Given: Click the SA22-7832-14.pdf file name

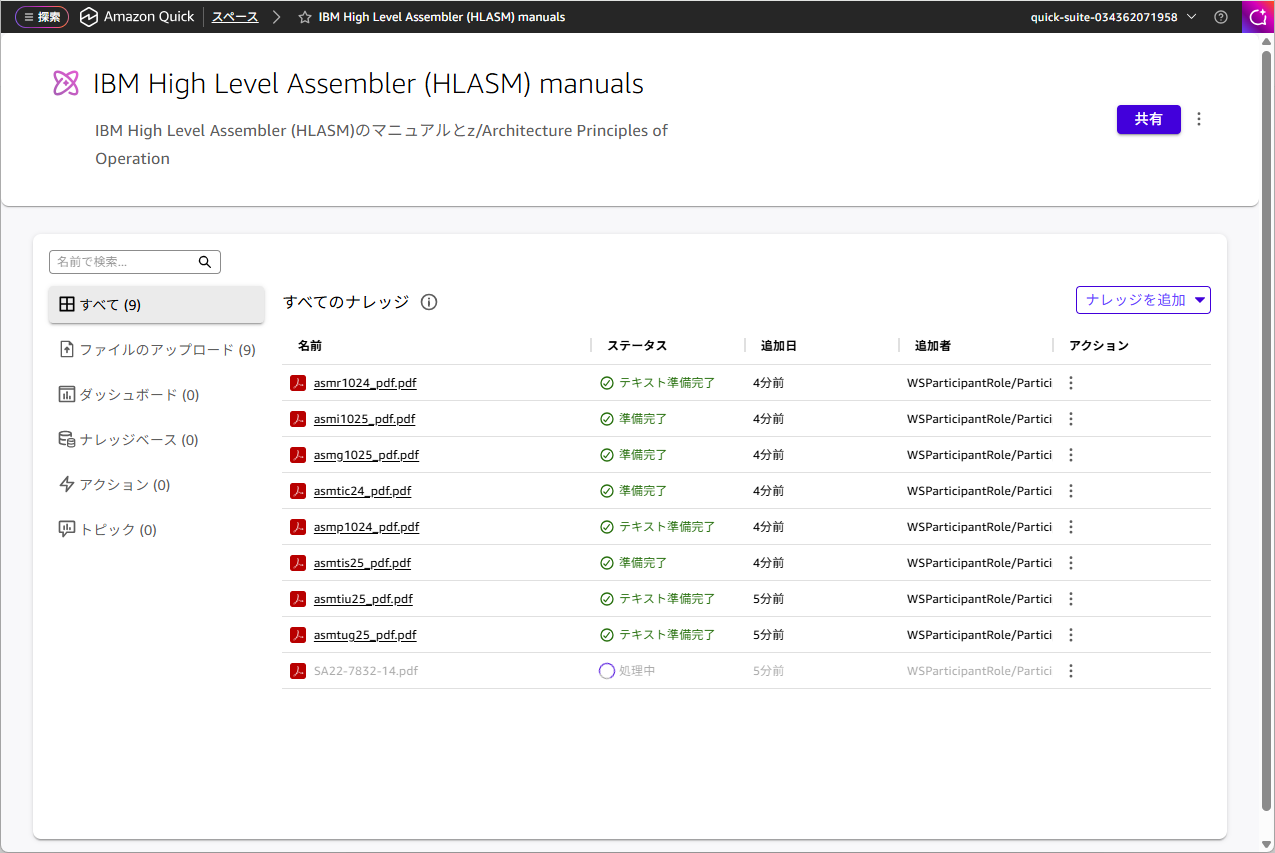Looking at the screenshot, I should pos(366,671).
